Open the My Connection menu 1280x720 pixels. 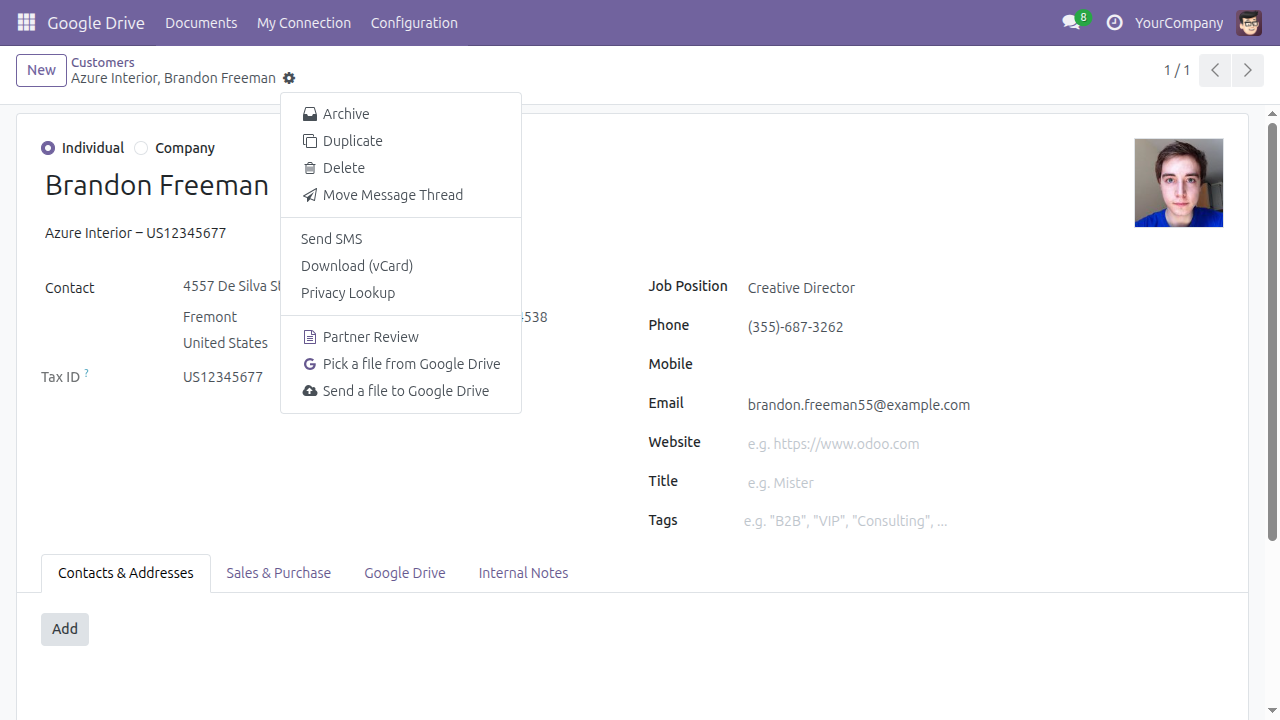304,22
